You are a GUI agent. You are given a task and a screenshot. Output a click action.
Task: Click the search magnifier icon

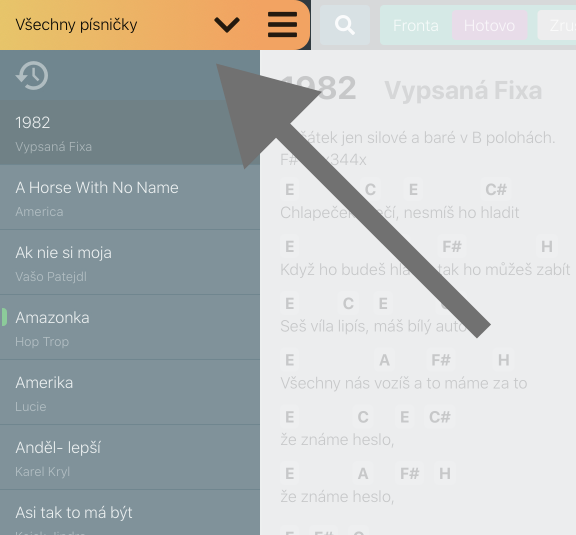(345, 25)
